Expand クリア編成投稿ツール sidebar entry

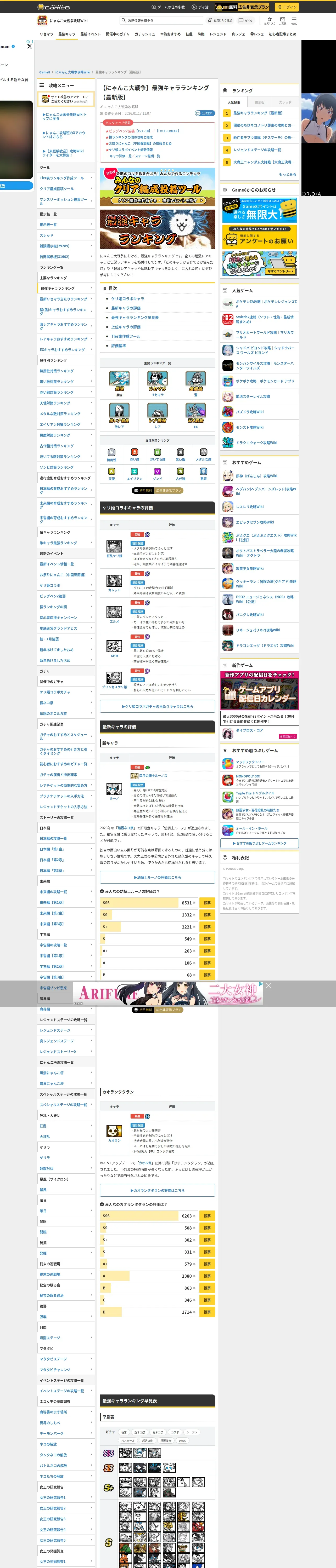pos(66,189)
